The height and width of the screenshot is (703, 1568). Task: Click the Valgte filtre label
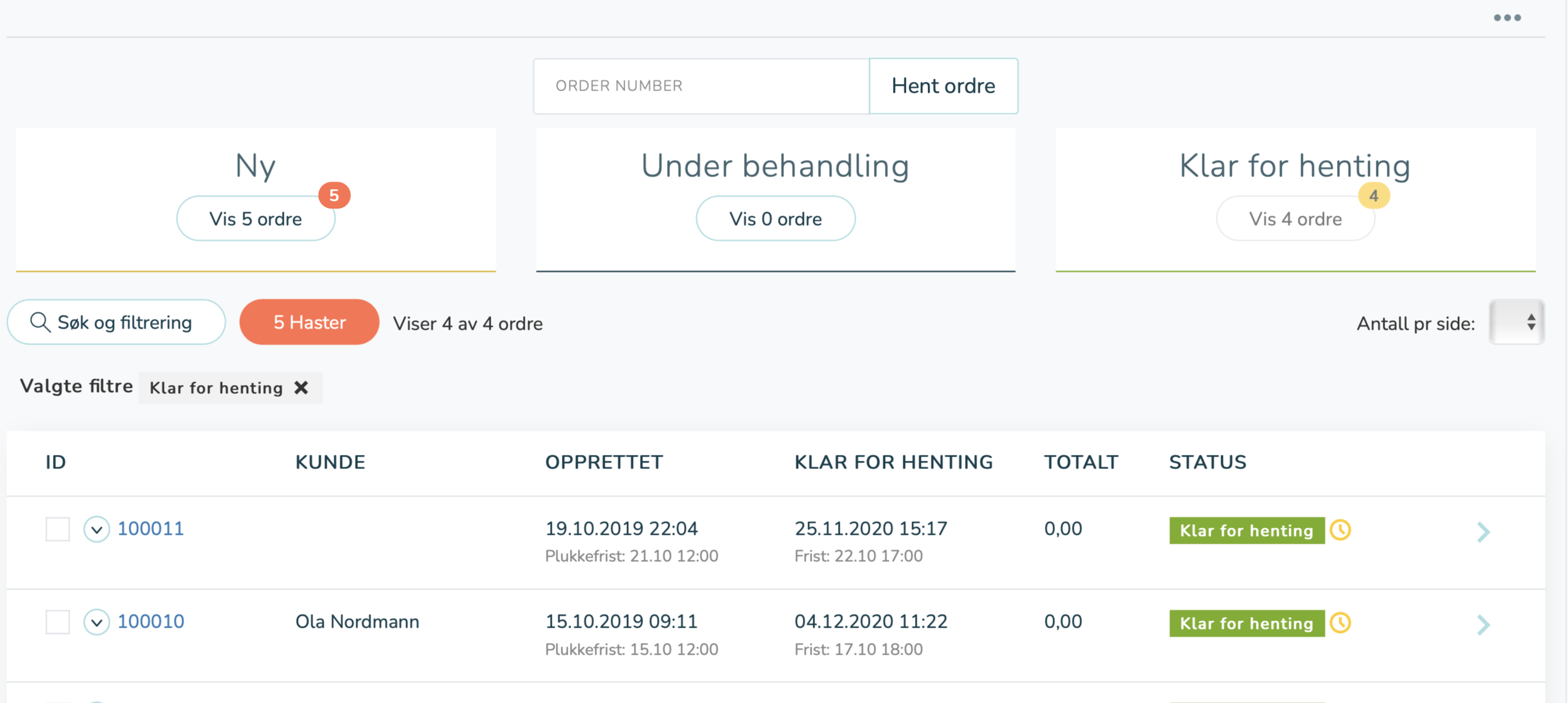click(76, 386)
